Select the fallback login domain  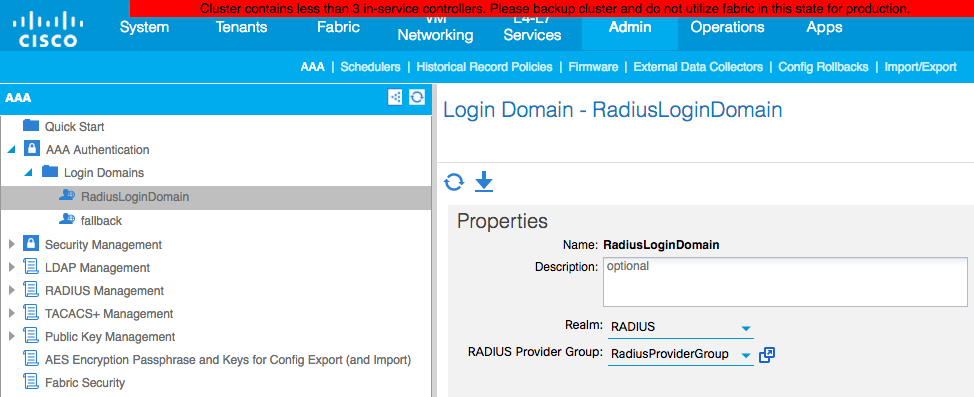(101, 221)
